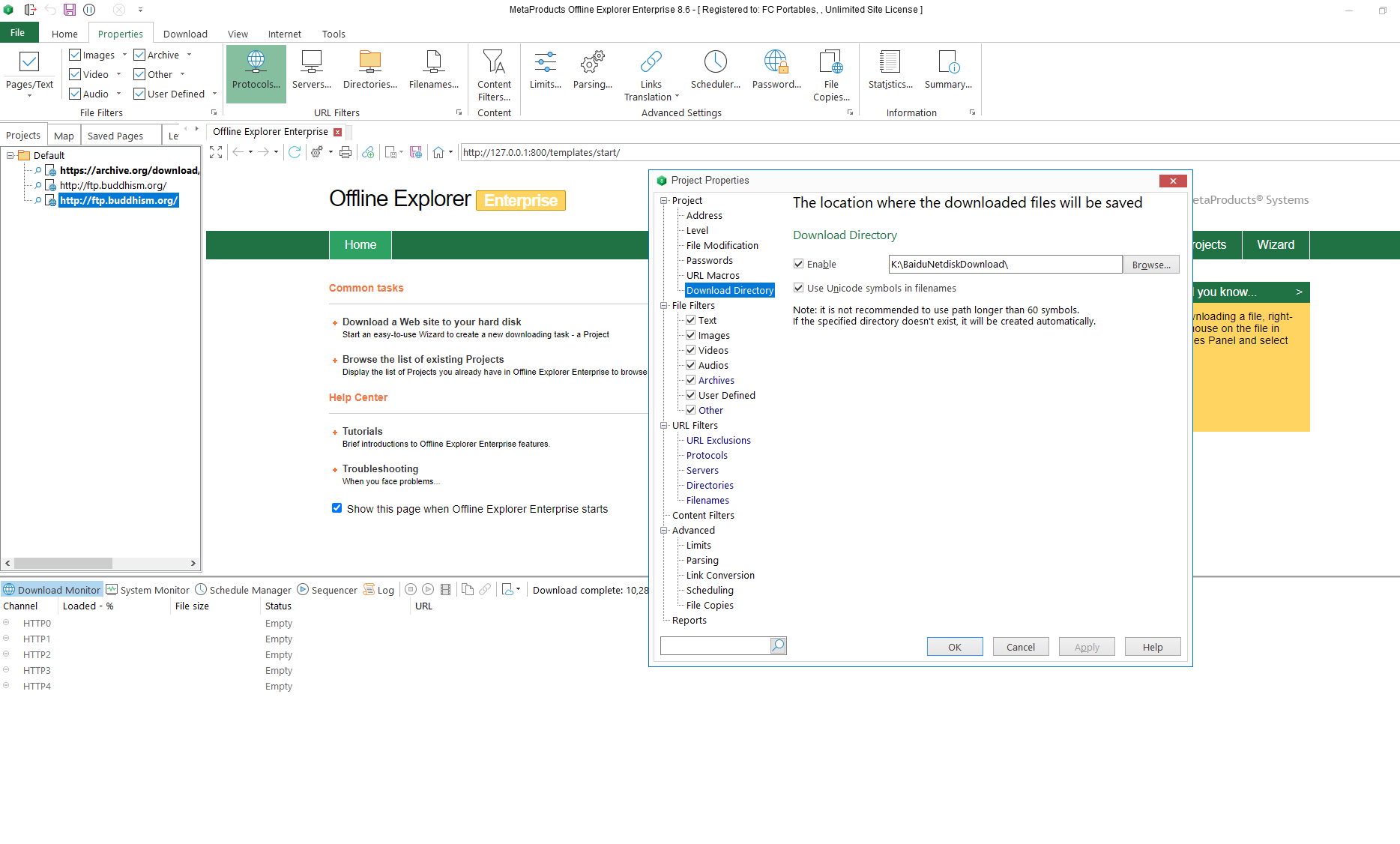This screenshot has width=1400, height=844.
Task: Click the search icon in Project Properties
Action: coord(778,645)
